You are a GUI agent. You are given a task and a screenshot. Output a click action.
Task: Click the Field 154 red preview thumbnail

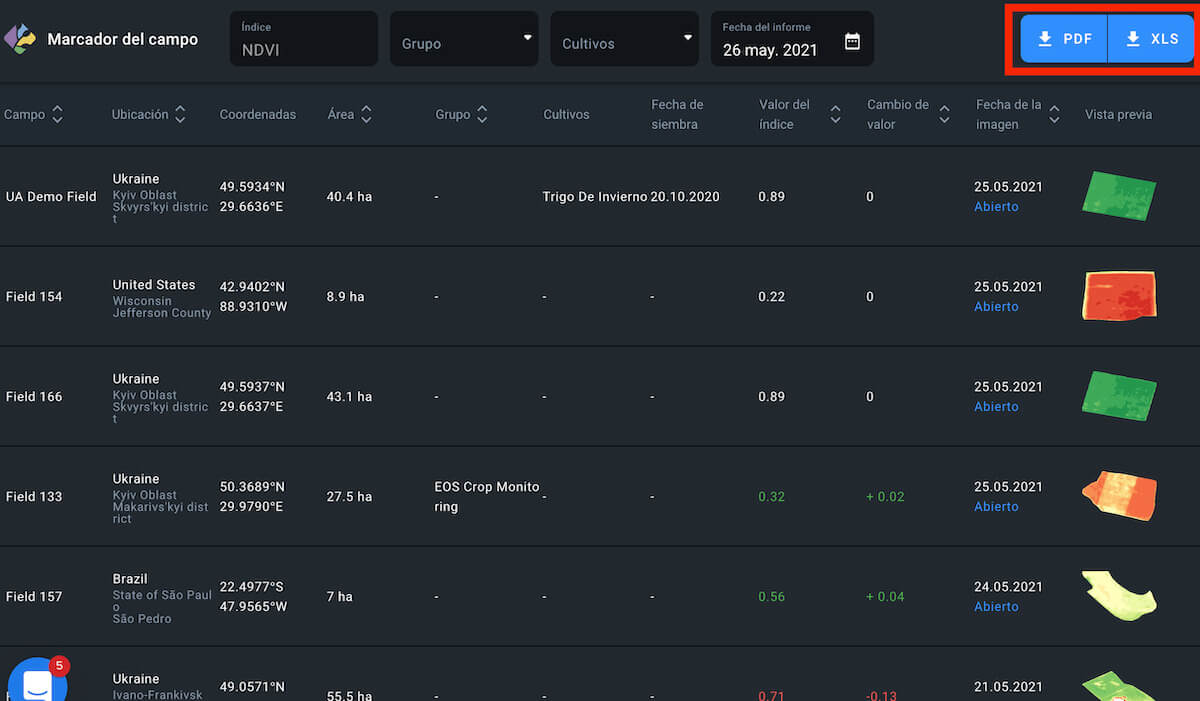click(1118, 296)
